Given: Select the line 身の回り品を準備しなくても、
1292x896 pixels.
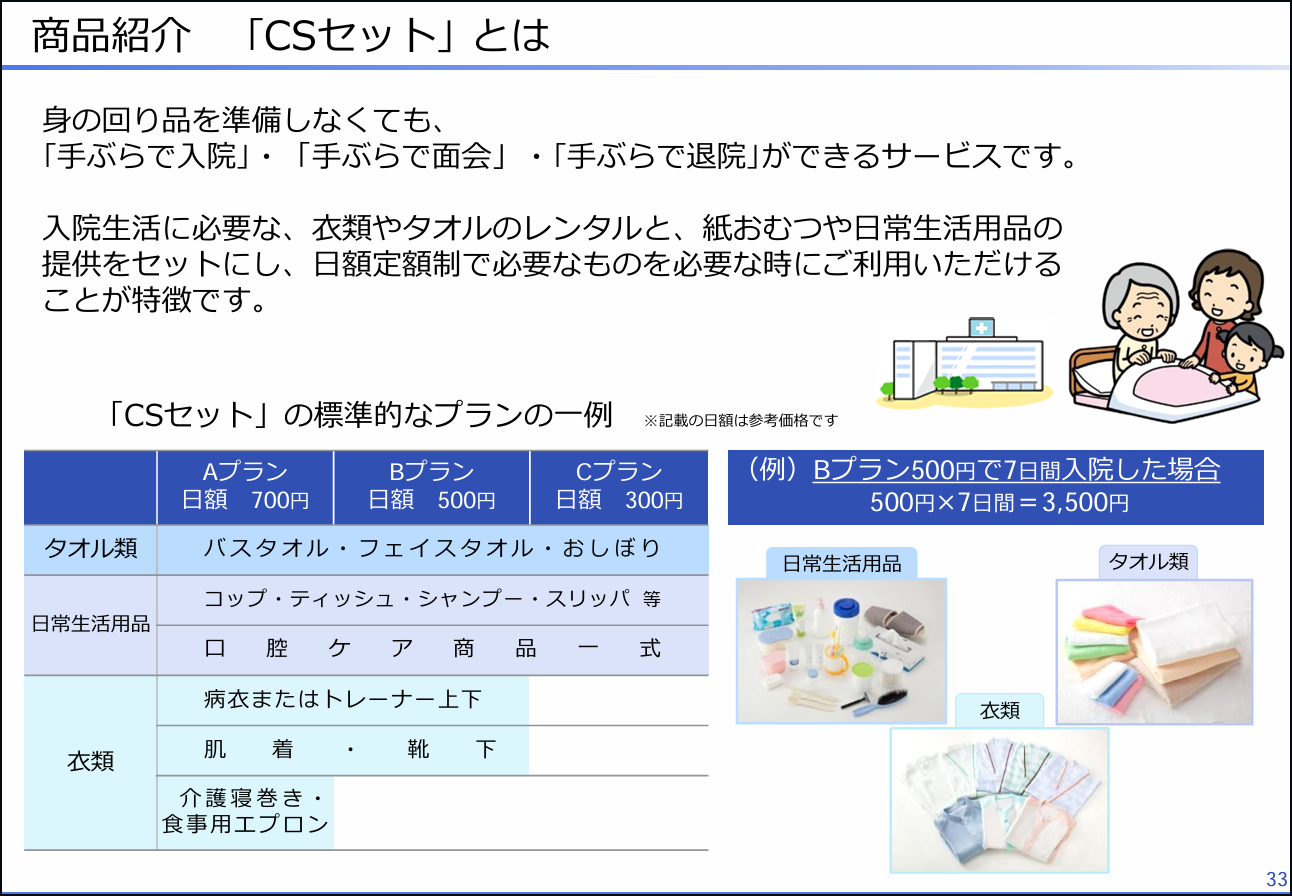Looking at the screenshot, I should tap(242, 121).
